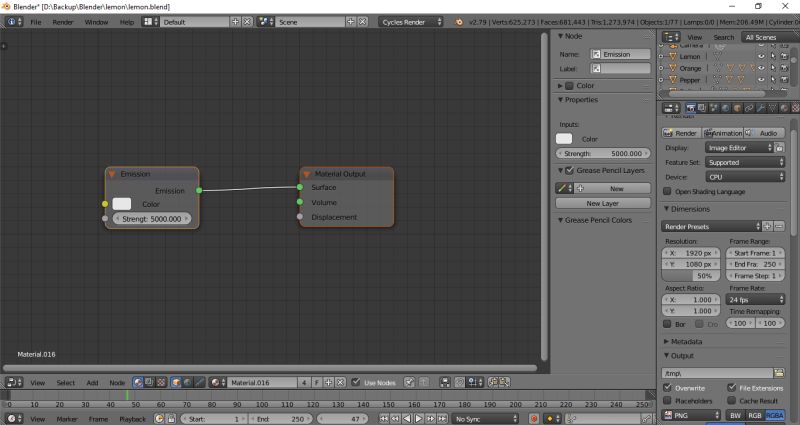Viewport: 800px width, 425px height.
Task: Hide the Orange object with eye icon
Action: [761, 68]
